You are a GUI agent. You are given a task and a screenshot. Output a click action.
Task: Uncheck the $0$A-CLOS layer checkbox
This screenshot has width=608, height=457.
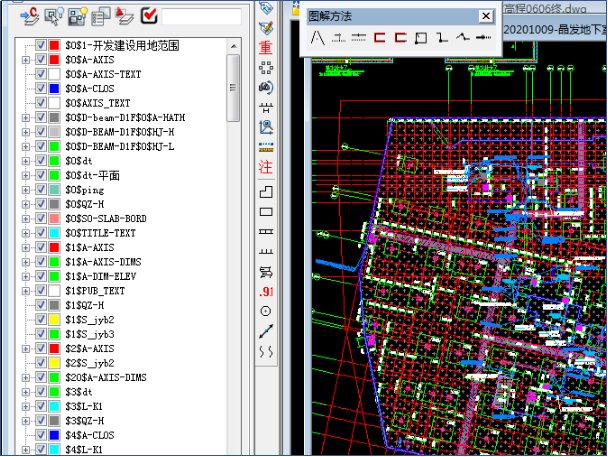(41, 88)
